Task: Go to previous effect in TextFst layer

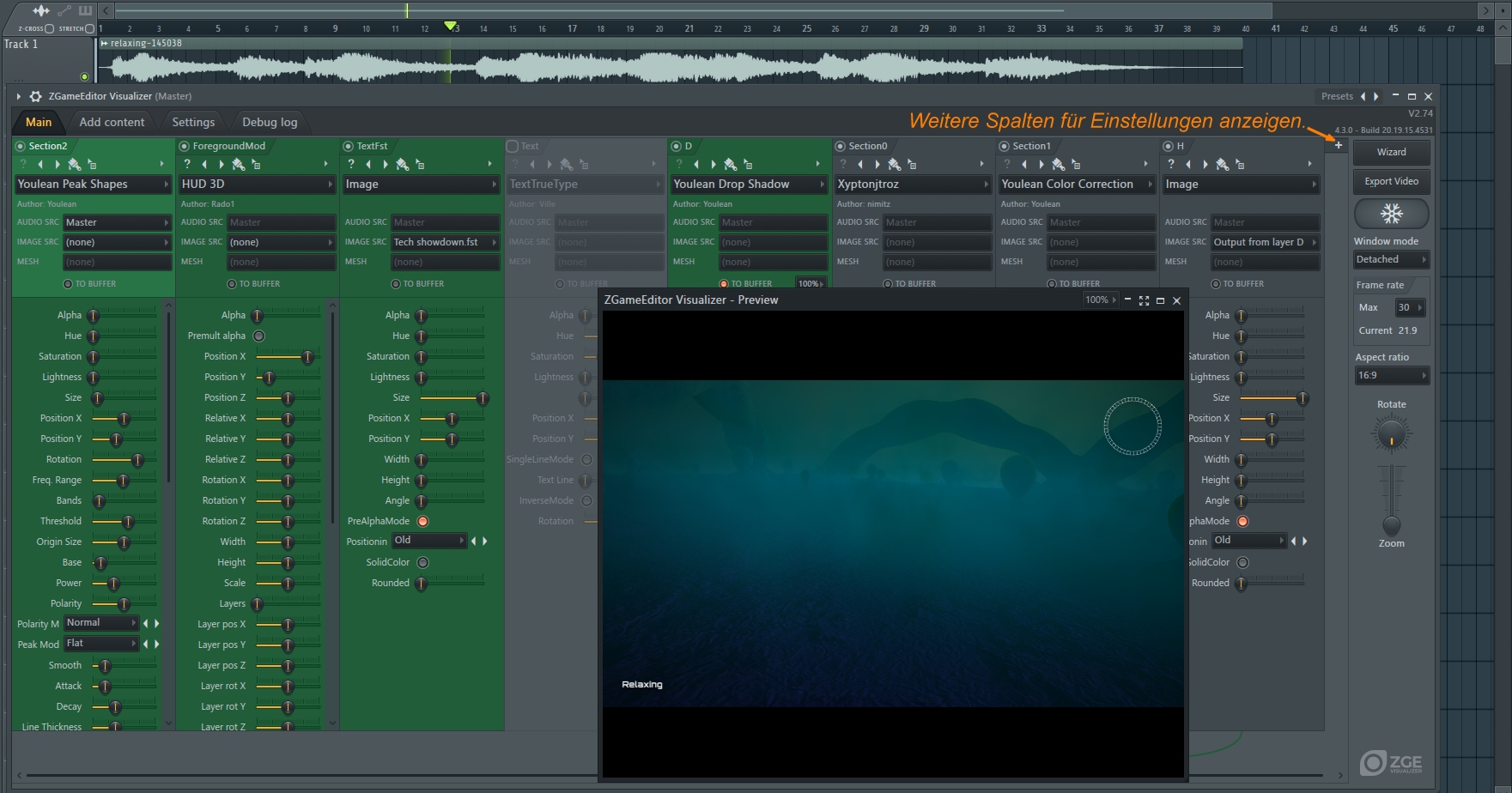Action: pos(368,164)
